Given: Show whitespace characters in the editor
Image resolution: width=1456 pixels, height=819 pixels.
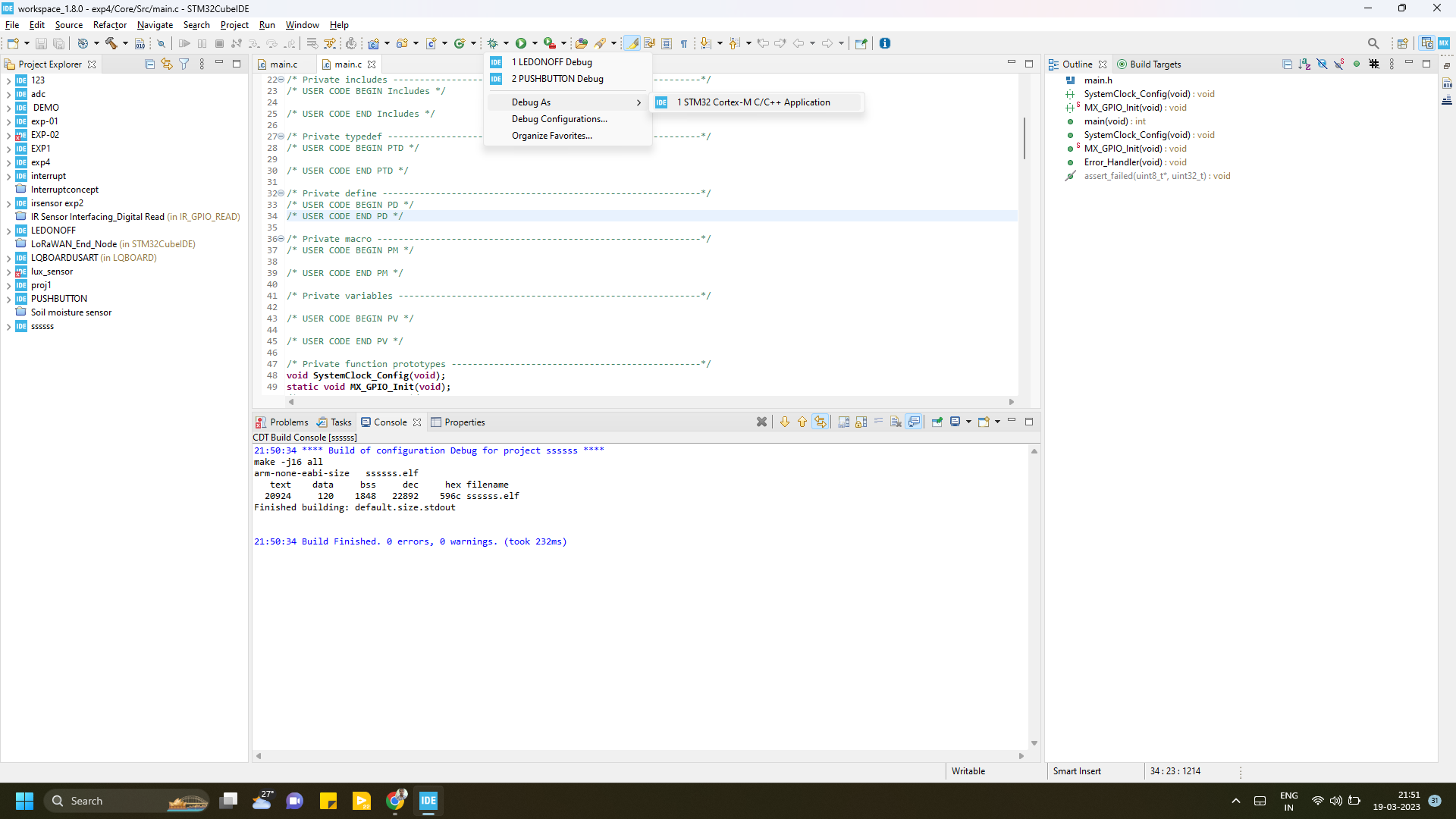Looking at the screenshot, I should (x=683, y=43).
